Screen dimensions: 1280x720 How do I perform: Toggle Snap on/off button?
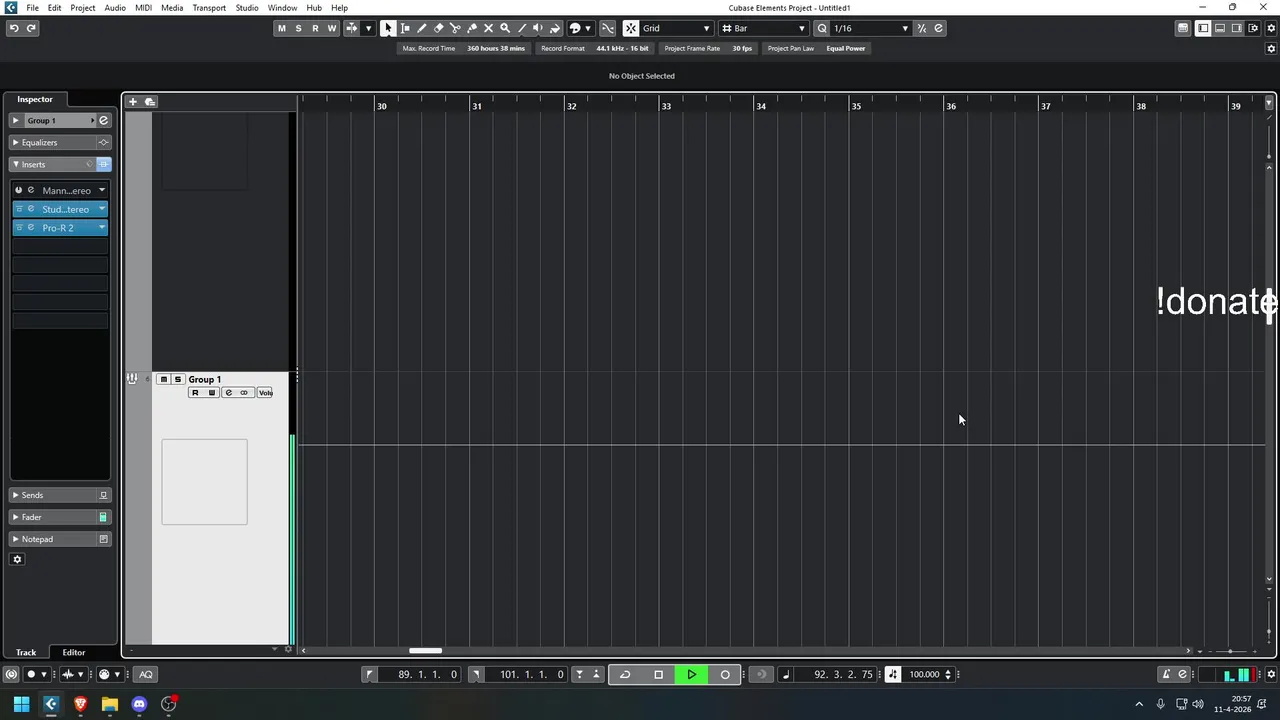(631, 28)
